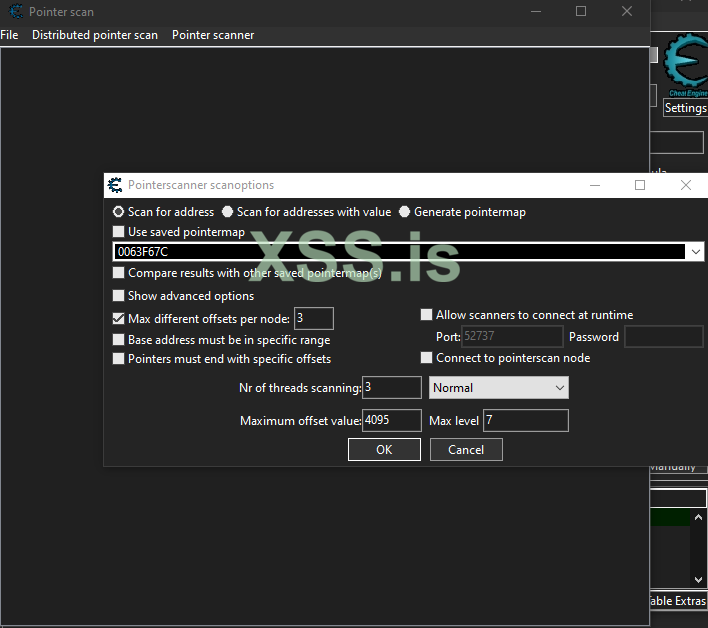The width and height of the screenshot is (708, 628).
Task: Click the Pointerscanner scanoptions dialog icon
Action: (115, 185)
